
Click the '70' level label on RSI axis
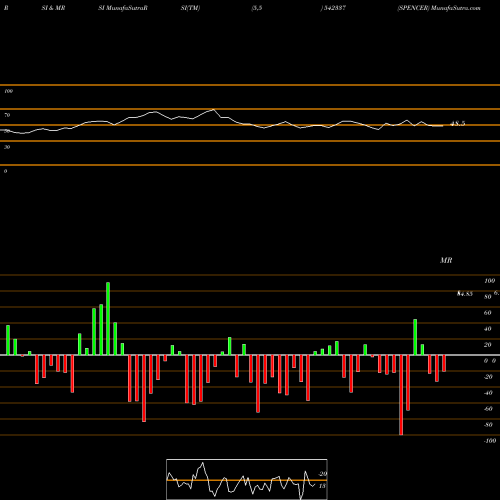point(7,115)
